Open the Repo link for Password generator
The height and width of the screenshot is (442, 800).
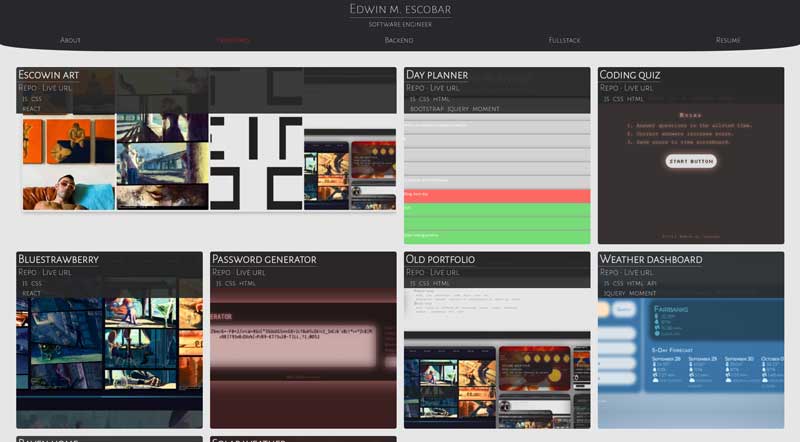click(221, 272)
